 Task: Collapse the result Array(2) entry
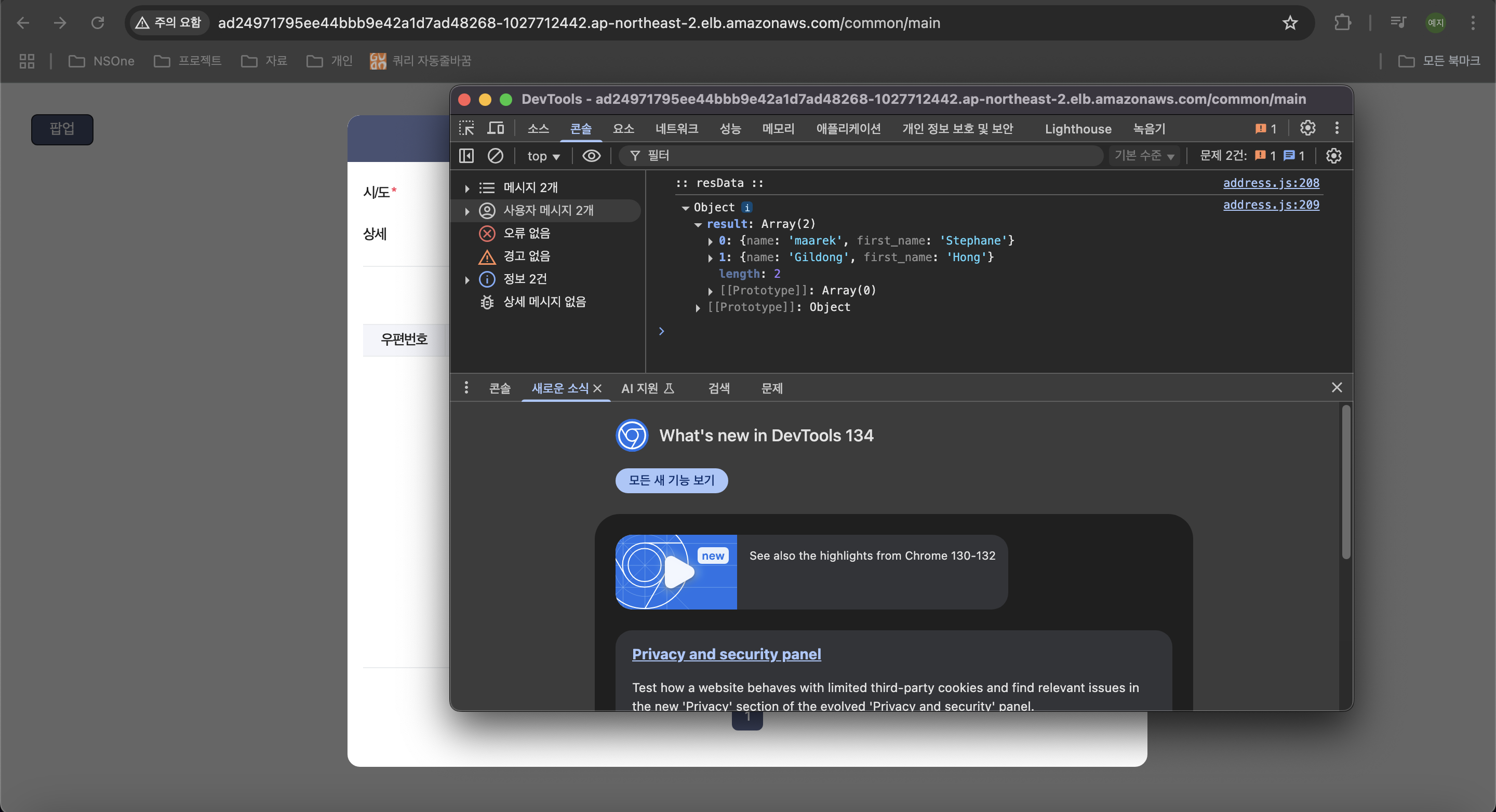pos(698,224)
